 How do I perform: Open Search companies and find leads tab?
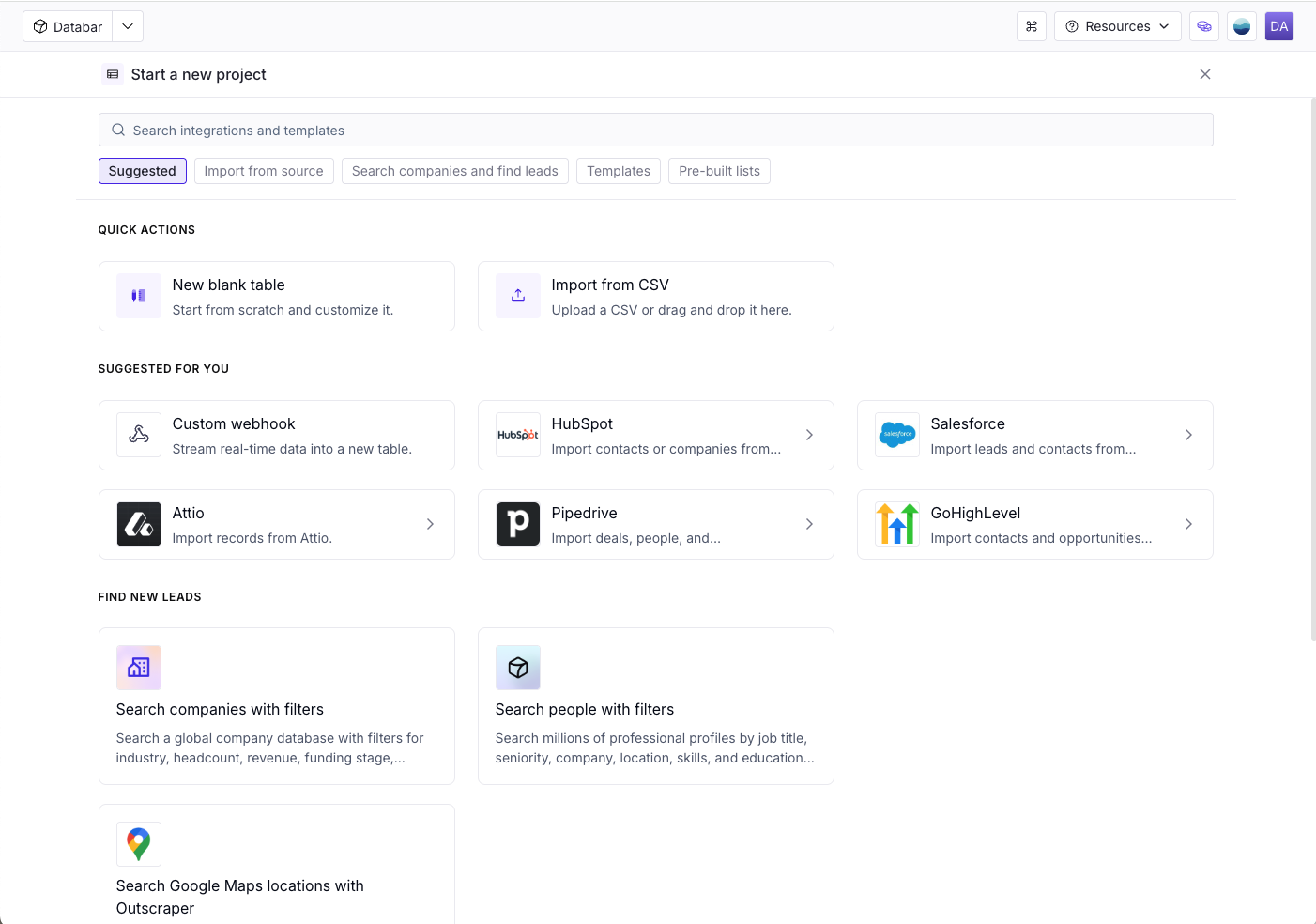(455, 171)
